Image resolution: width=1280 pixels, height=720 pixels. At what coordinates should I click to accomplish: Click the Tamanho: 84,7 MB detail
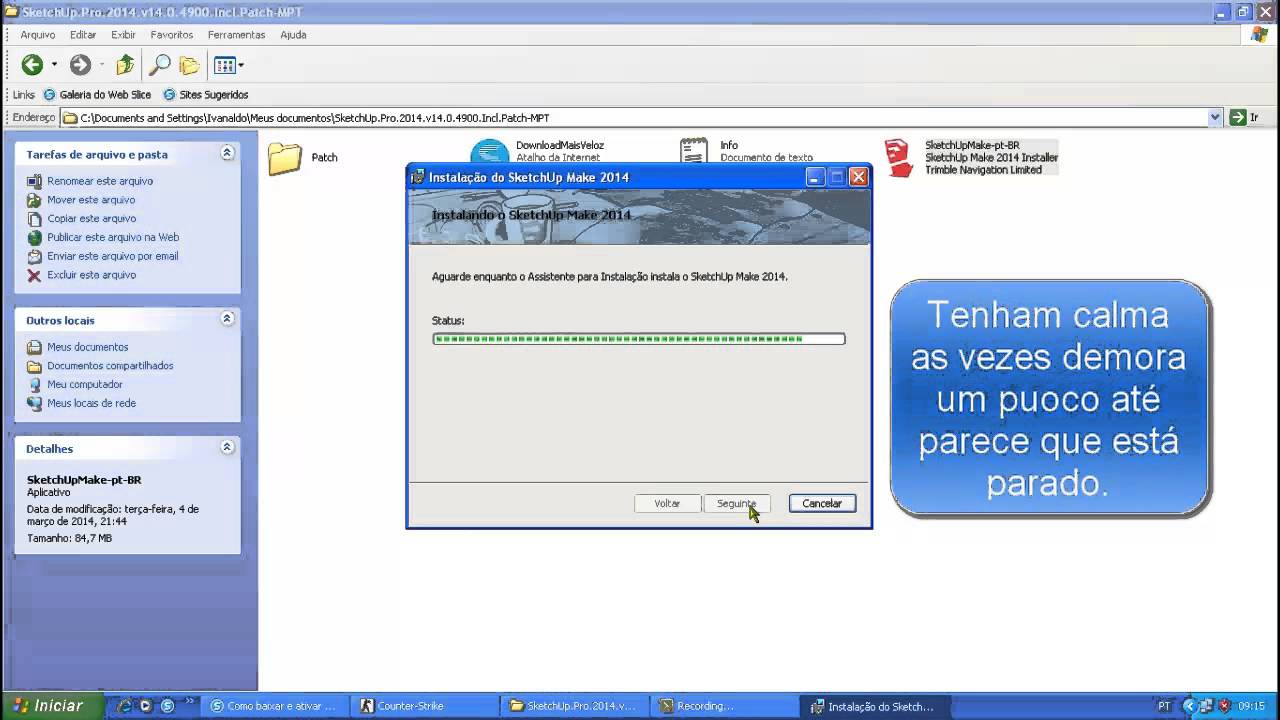69,538
